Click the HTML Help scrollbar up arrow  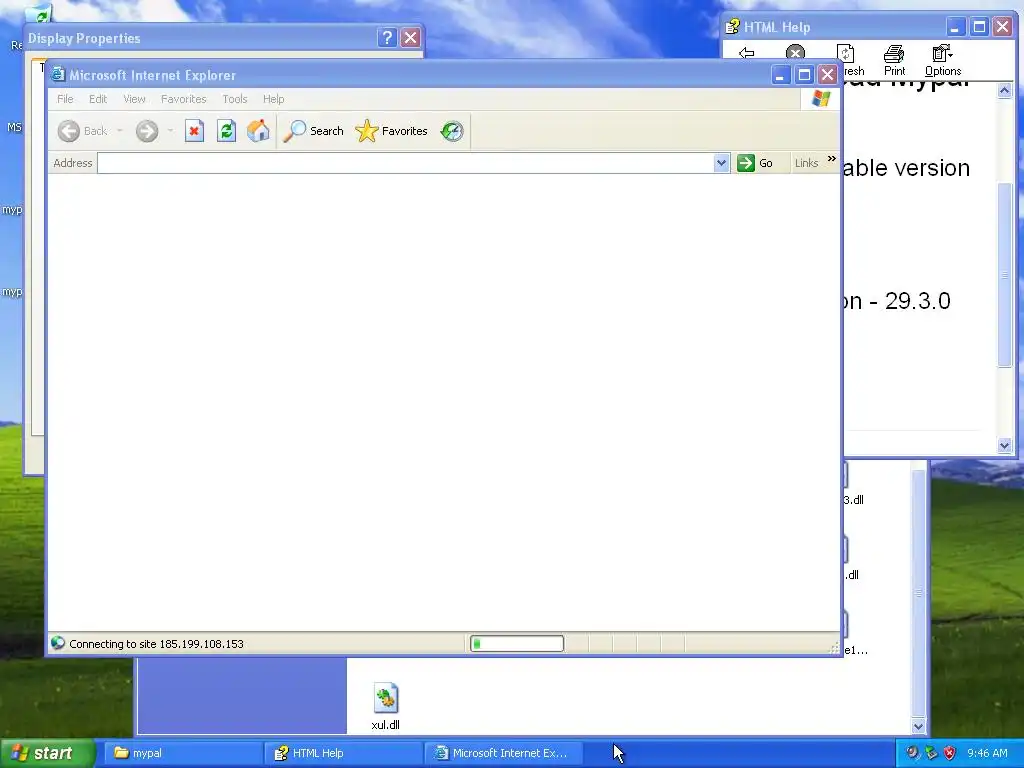pos(1004,91)
